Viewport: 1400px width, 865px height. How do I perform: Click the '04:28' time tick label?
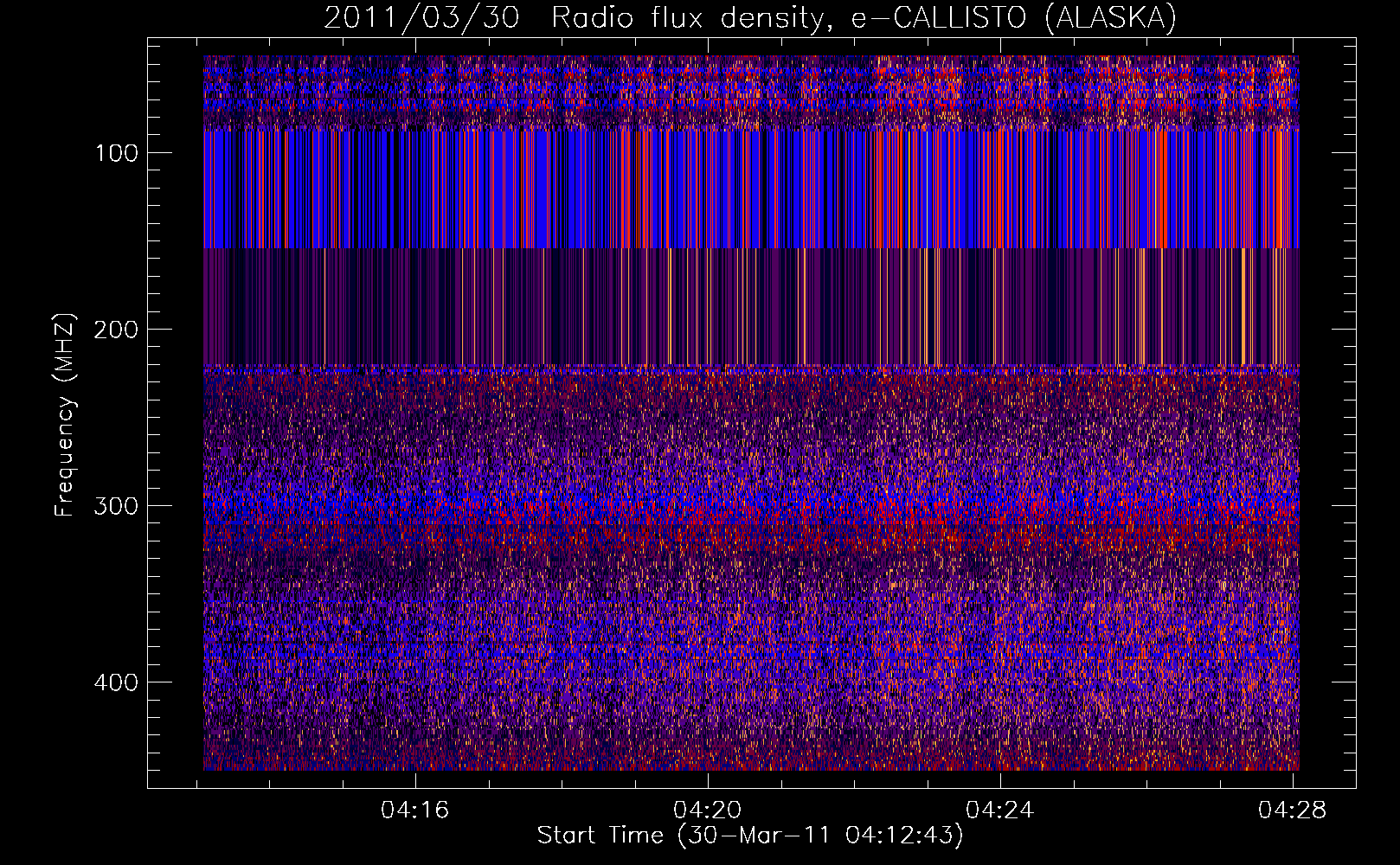(1293, 810)
